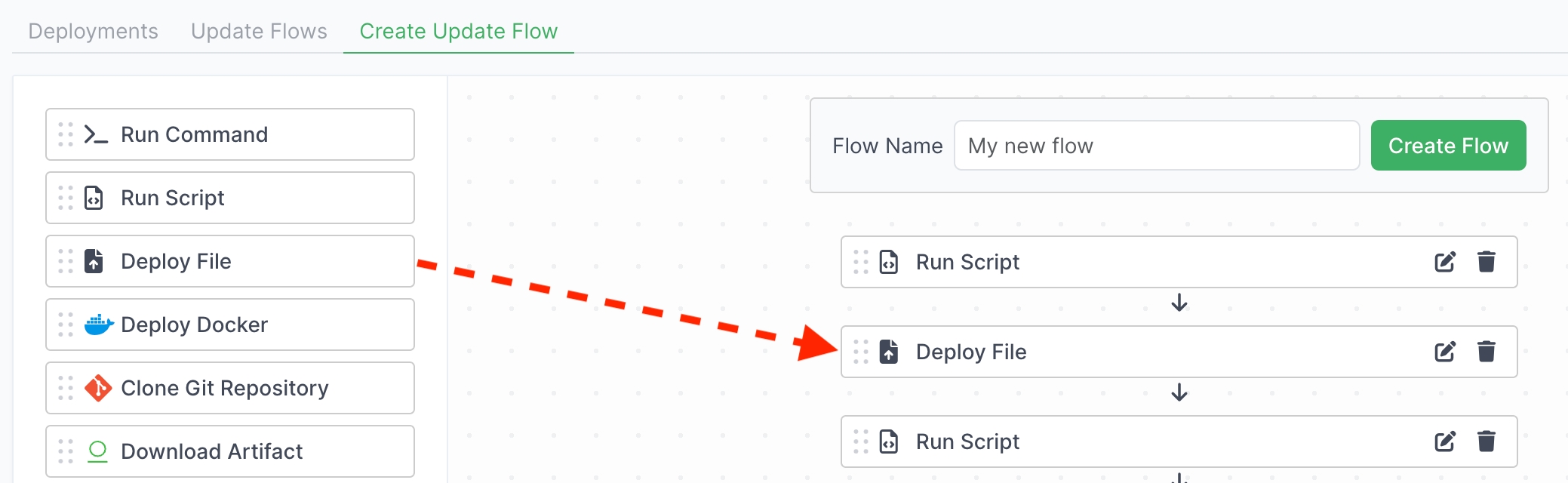Click the Download Artifact palette item
Viewport: 1568px width, 483px height.
[x=229, y=451]
